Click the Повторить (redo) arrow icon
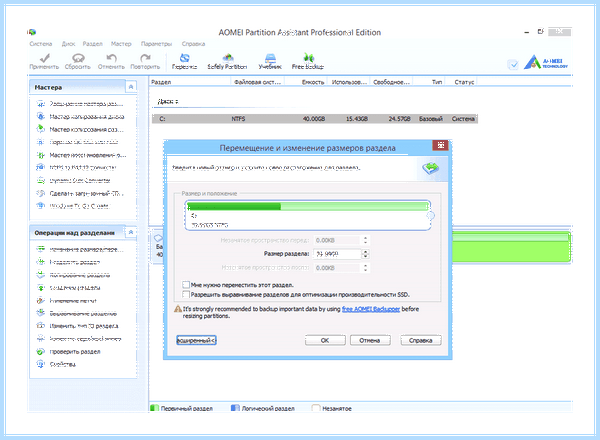This screenshot has width=600, height=440. tap(145, 58)
